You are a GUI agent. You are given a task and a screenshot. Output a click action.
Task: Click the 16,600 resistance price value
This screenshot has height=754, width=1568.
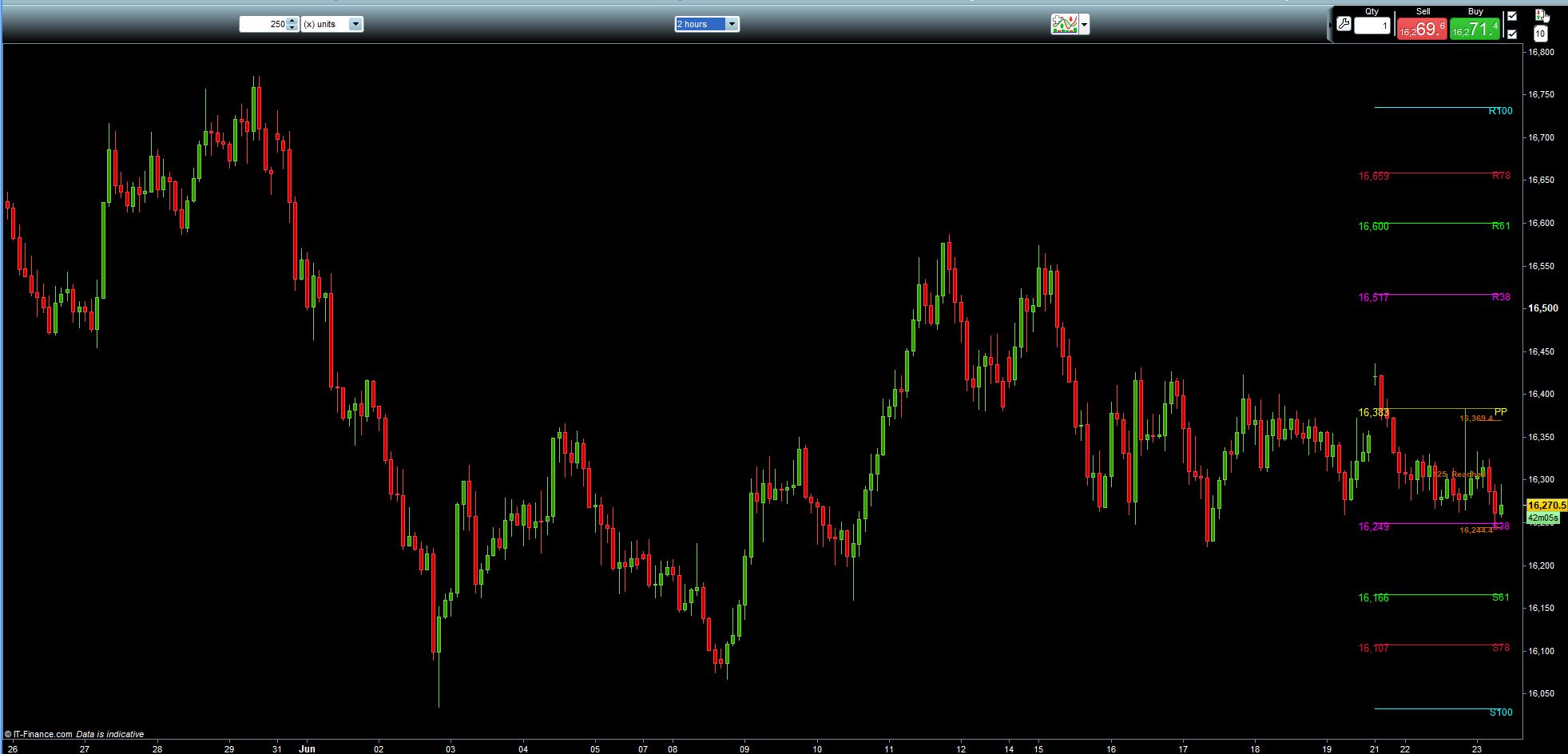pyautogui.click(x=1373, y=227)
